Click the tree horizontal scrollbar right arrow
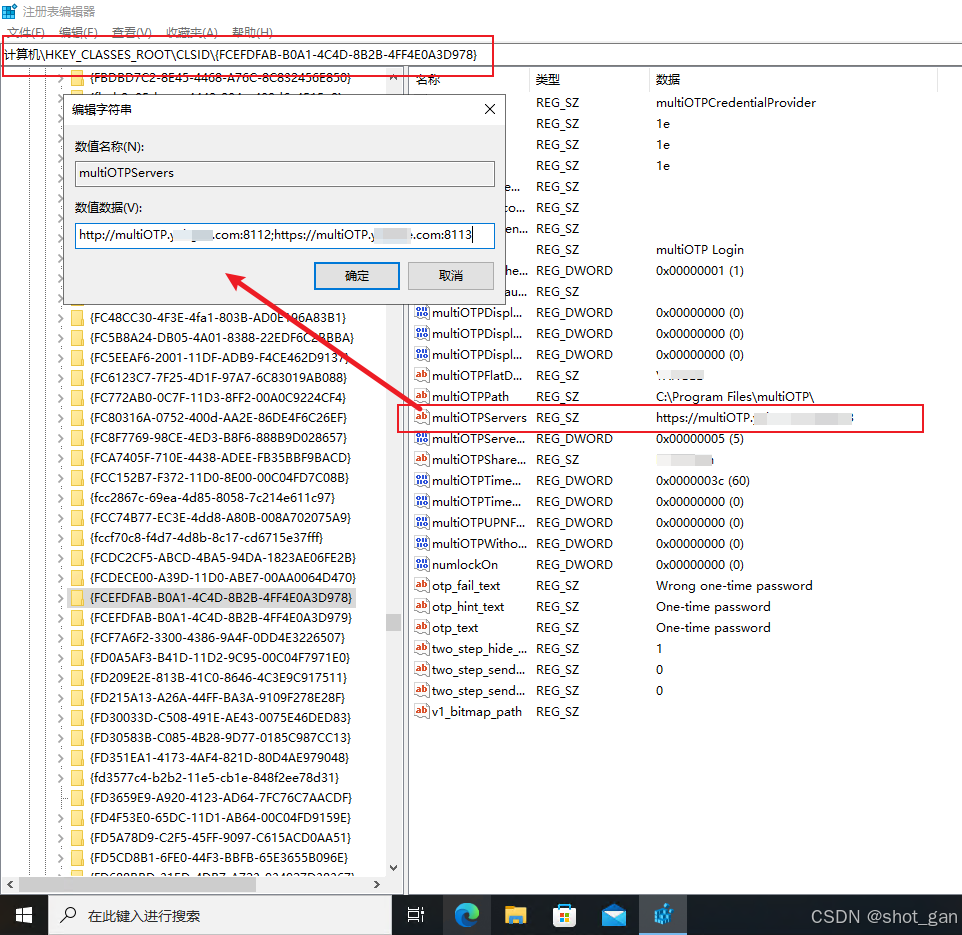962x935 pixels. [x=377, y=884]
